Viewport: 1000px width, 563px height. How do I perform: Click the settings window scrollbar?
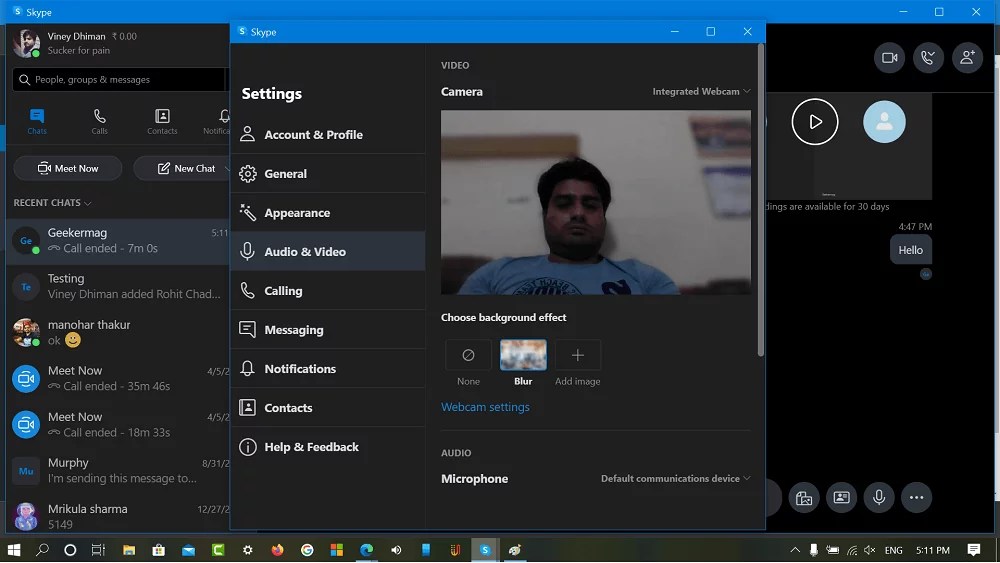760,201
